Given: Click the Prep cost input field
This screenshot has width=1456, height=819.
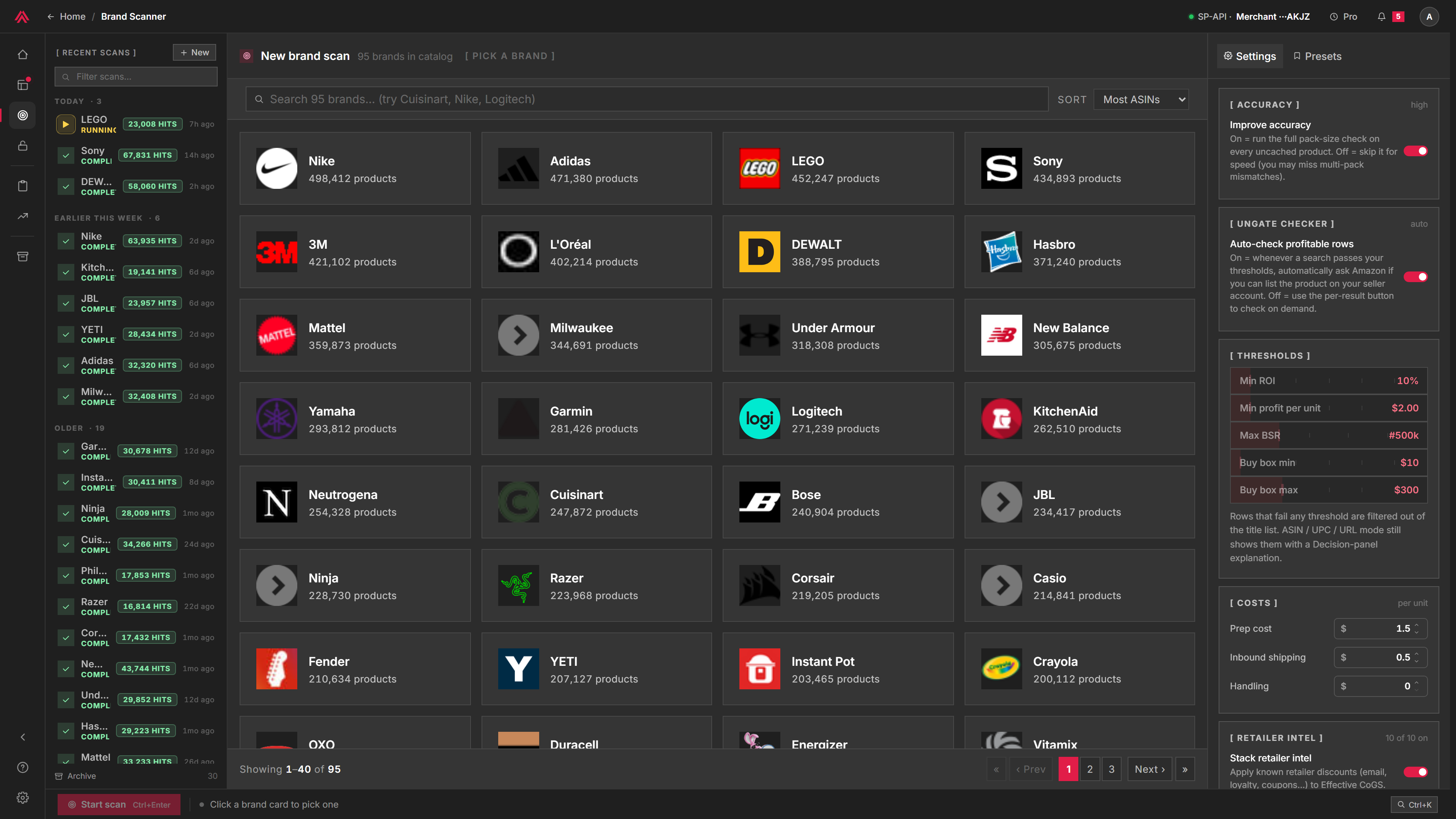Looking at the screenshot, I should (x=1380, y=629).
